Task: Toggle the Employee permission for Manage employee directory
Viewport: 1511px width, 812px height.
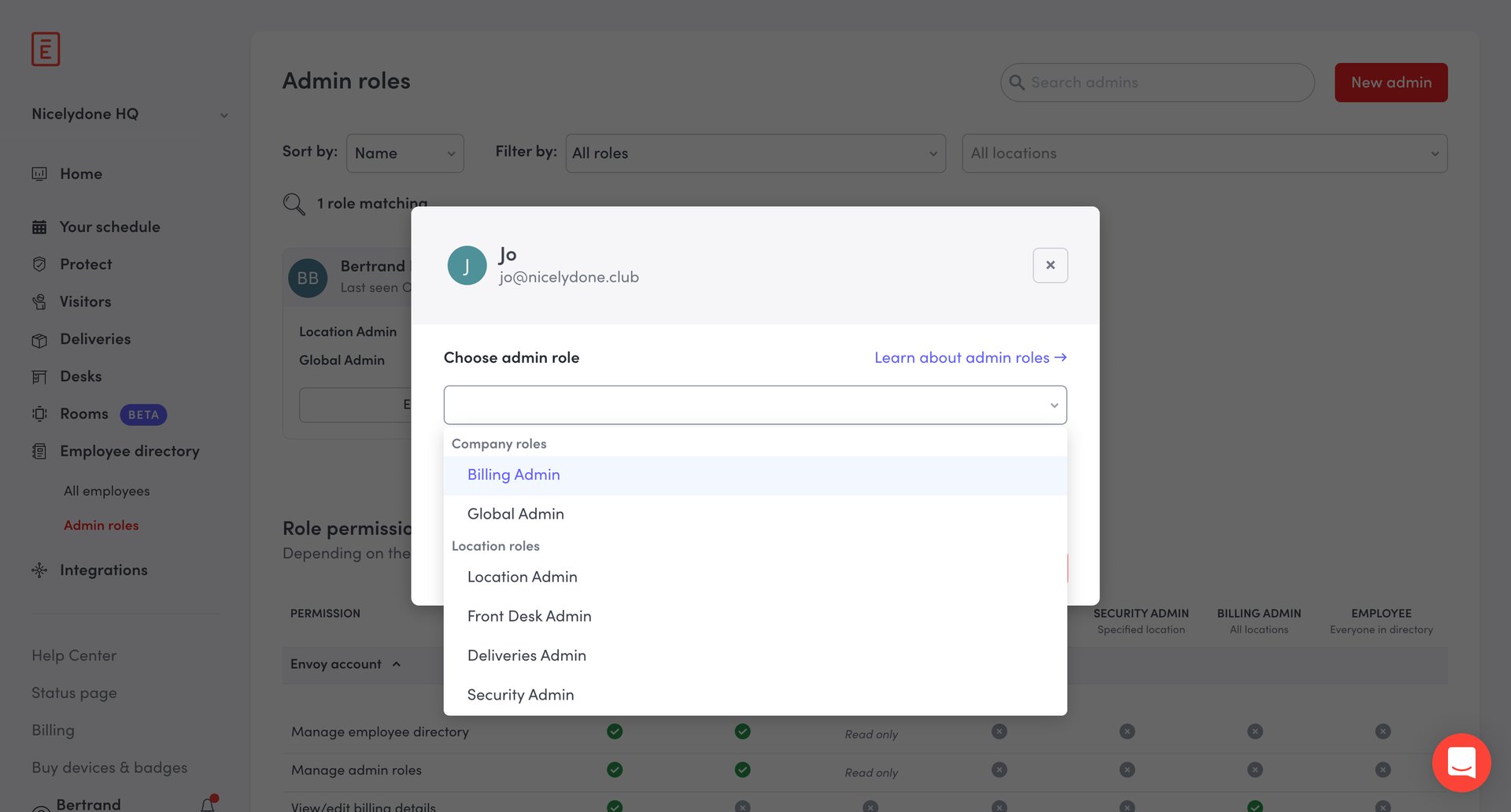Action: (1382, 731)
